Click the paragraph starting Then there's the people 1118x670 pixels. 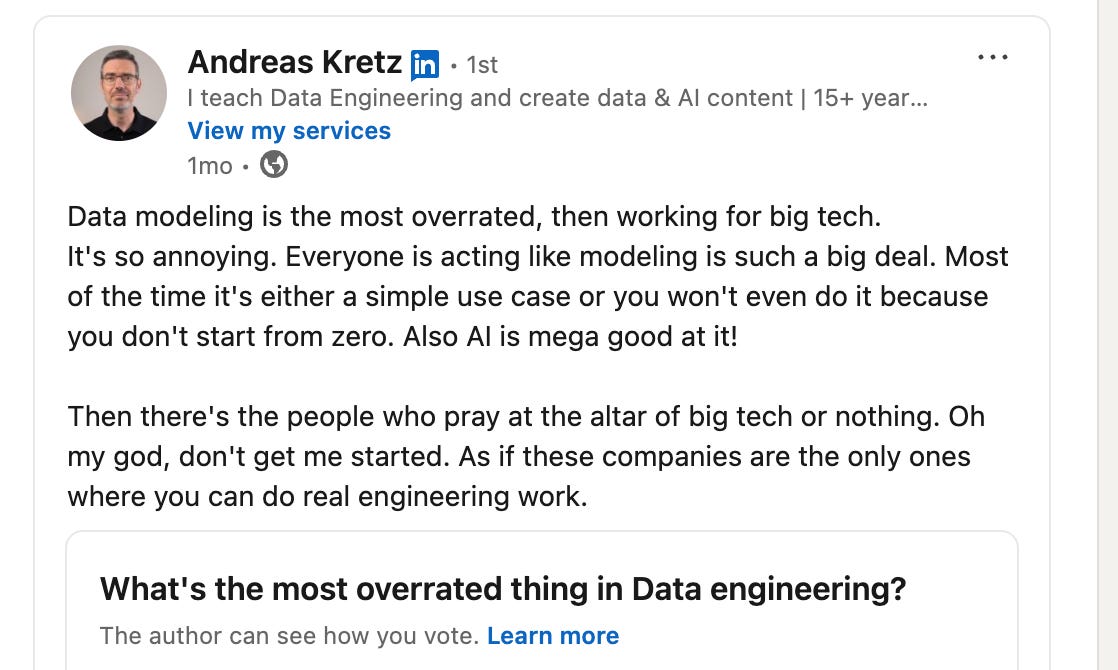[x=526, y=456]
